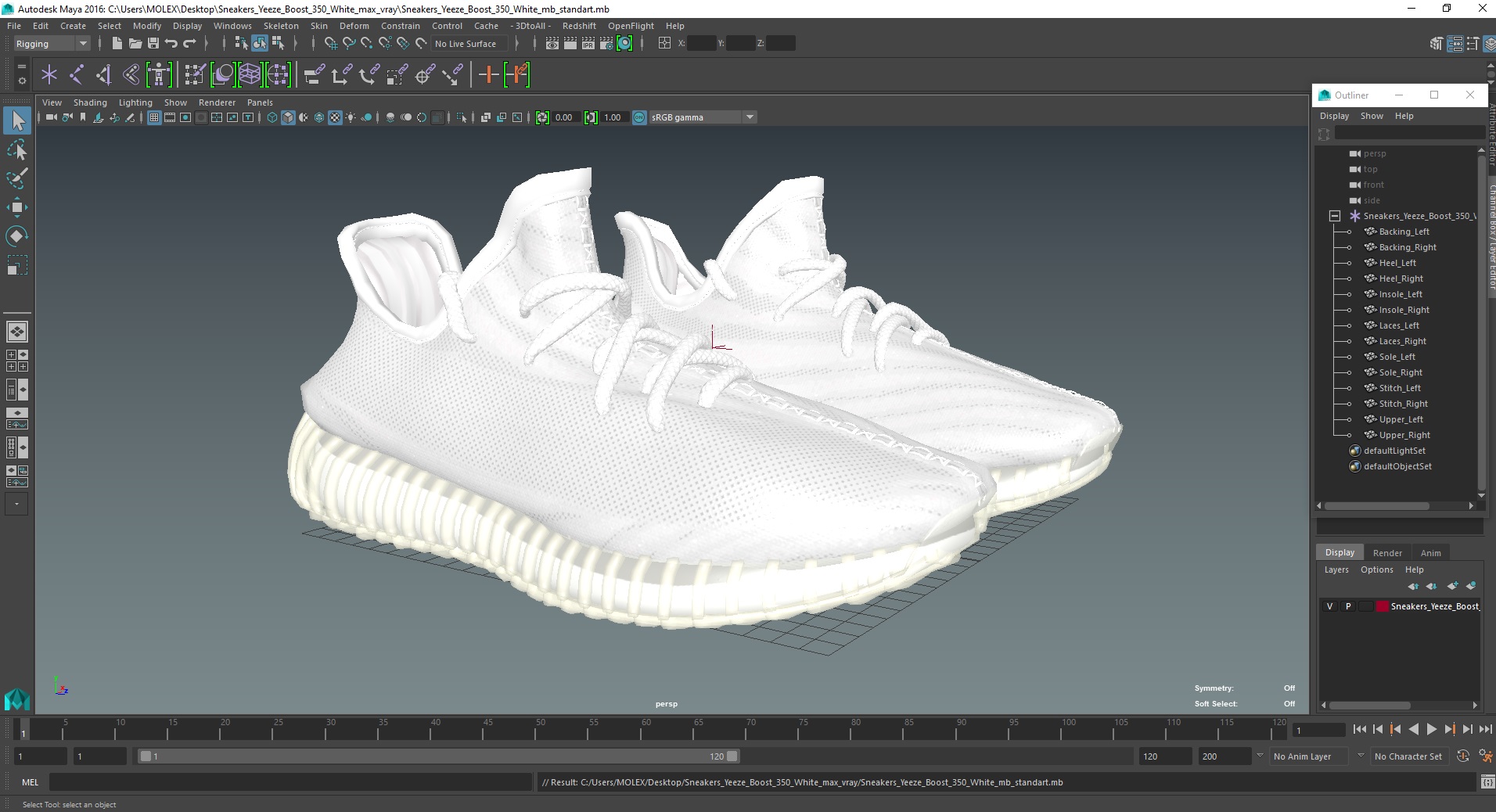Click the Create Joints shelf icon
Viewport: 1496px width, 812px height.
click(77, 75)
